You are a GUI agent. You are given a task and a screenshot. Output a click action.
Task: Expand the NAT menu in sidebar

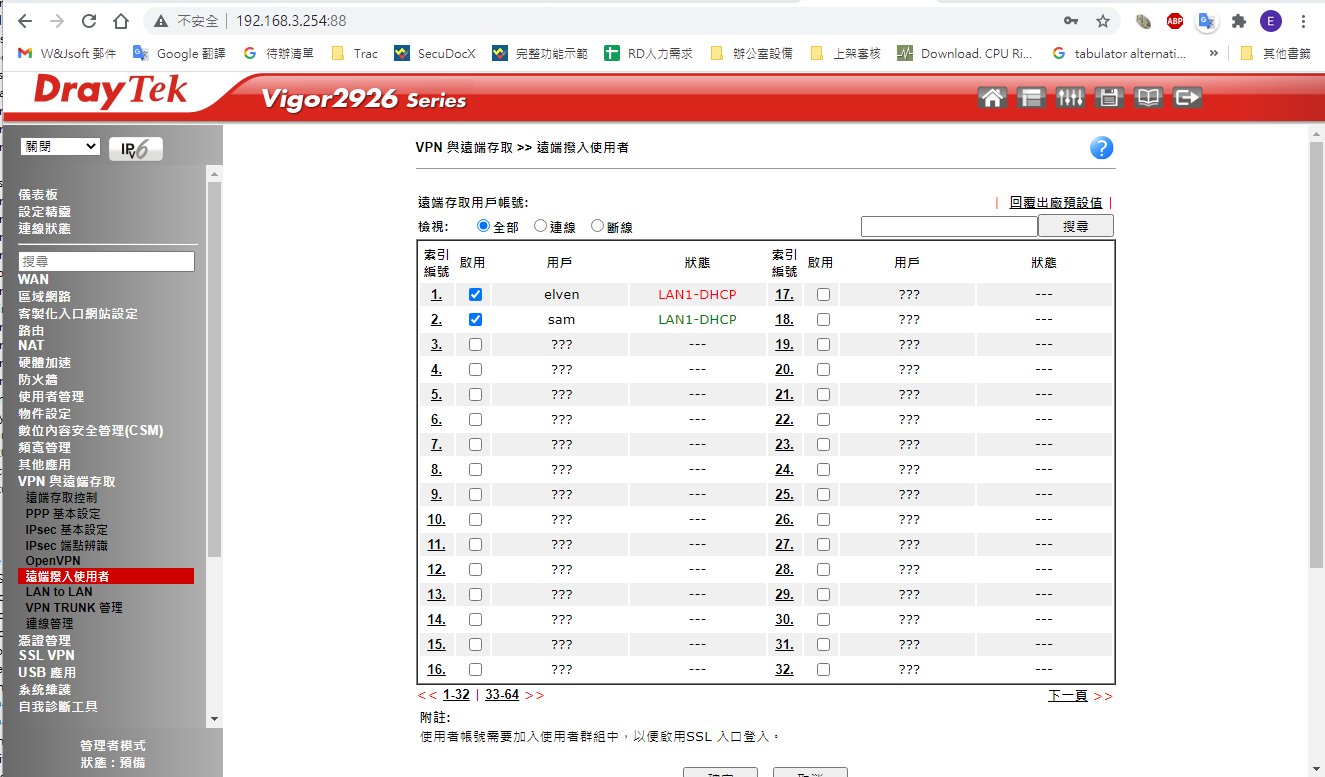pyautogui.click(x=31, y=345)
